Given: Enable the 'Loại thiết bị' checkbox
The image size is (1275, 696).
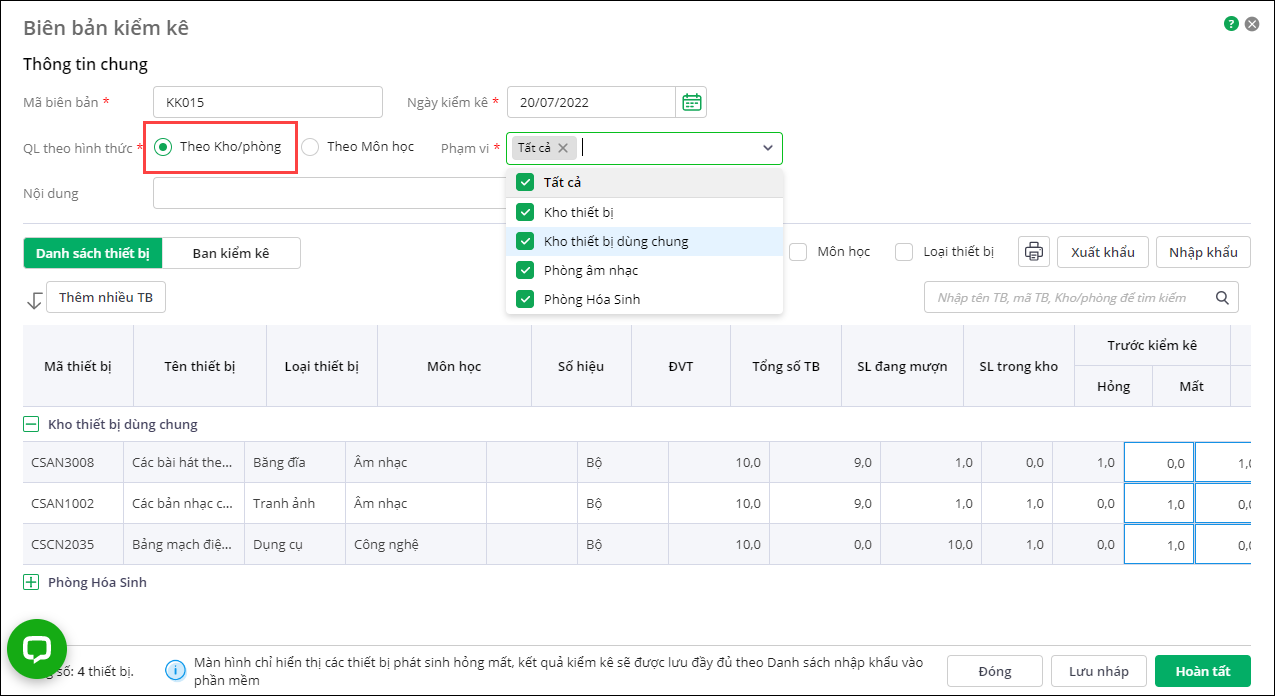Looking at the screenshot, I should tap(904, 252).
